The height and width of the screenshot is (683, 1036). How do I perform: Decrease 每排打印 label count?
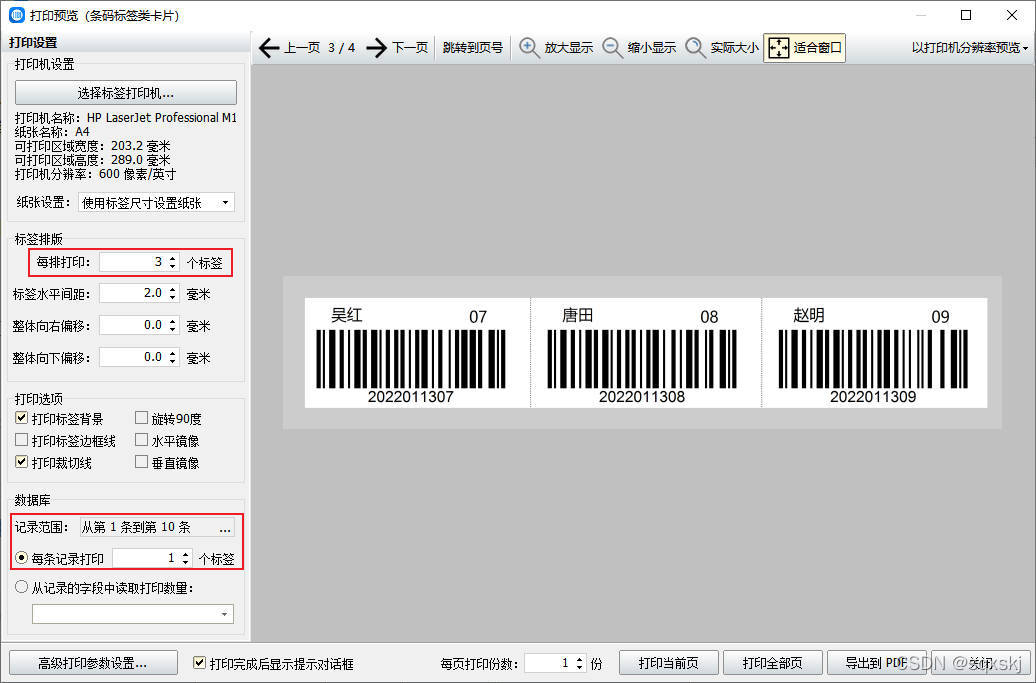172,266
